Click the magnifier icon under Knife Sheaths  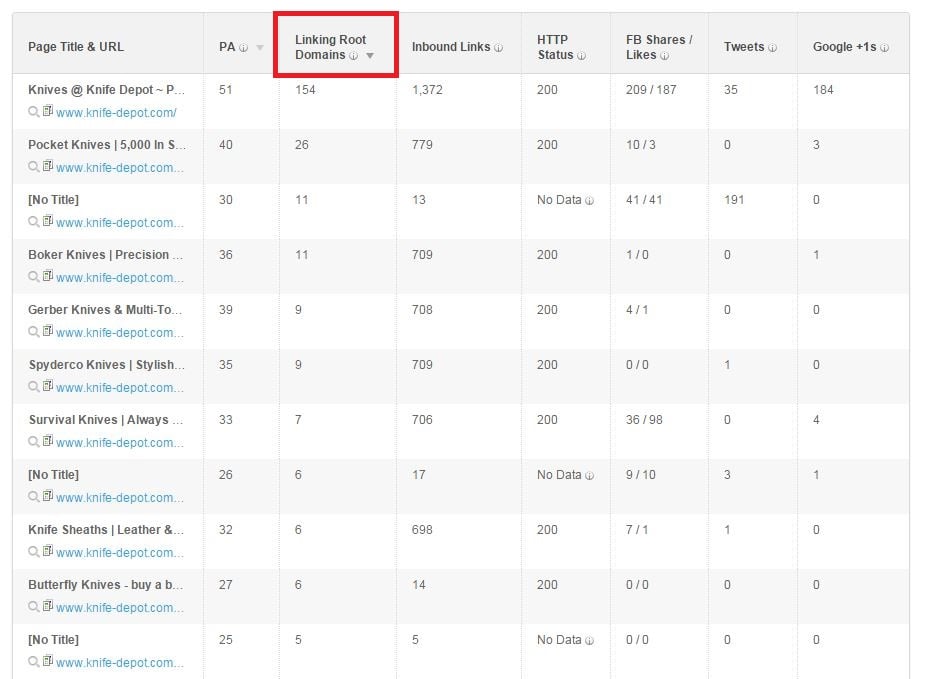point(34,551)
